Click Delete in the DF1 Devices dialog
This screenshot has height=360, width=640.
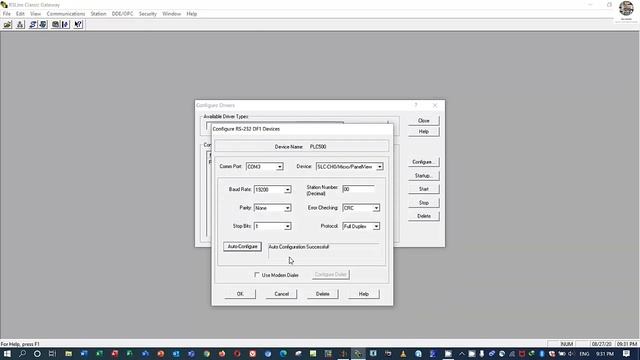[322, 294]
